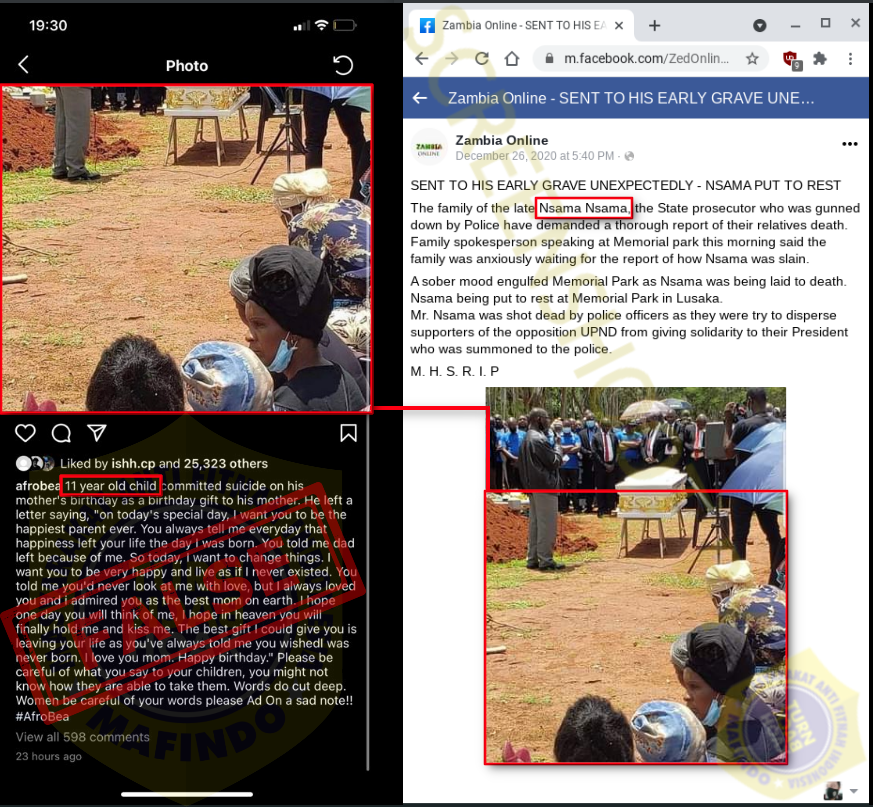The height and width of the screenshot is (807, 873).
Task: Click the Wi-Fi icon in phone status bar
Action: [x=321, y=25]
